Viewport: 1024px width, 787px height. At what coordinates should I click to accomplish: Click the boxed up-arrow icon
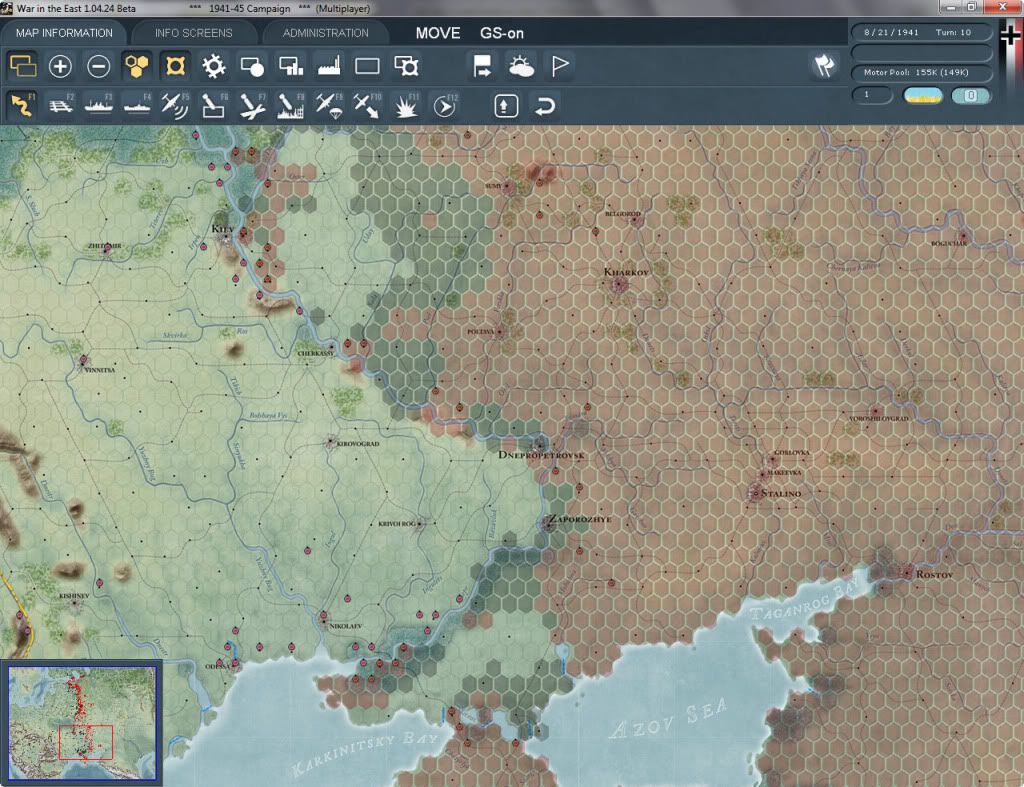[x=506, y=106]
